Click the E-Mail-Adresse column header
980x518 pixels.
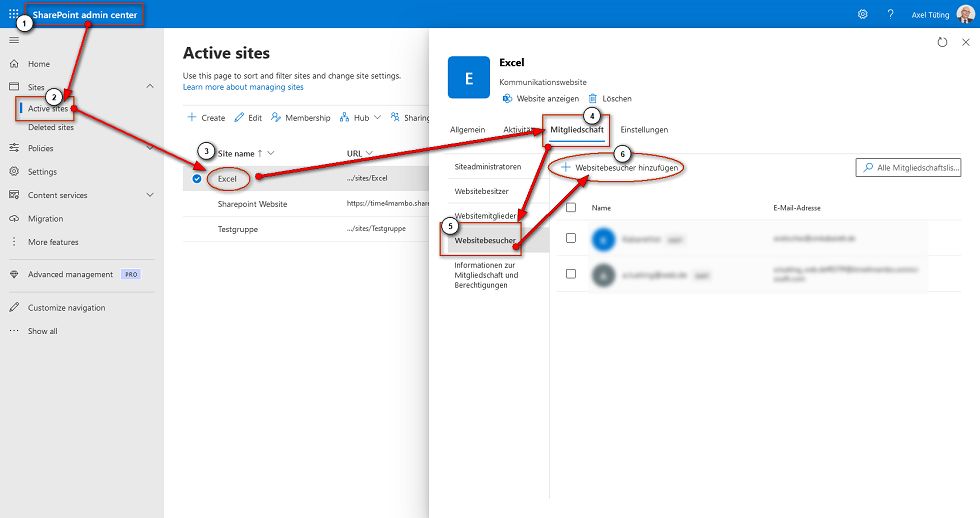pos(797,207)
